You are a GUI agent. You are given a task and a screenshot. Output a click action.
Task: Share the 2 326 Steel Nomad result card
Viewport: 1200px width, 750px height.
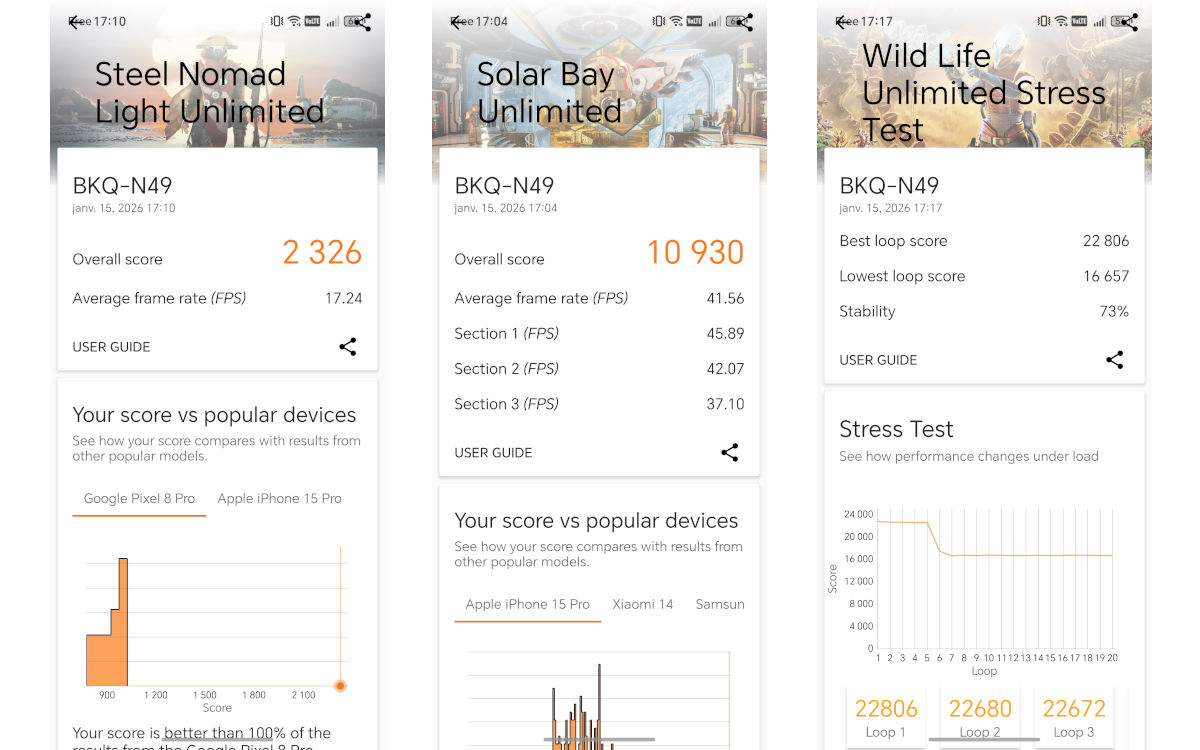pos(347,347)
